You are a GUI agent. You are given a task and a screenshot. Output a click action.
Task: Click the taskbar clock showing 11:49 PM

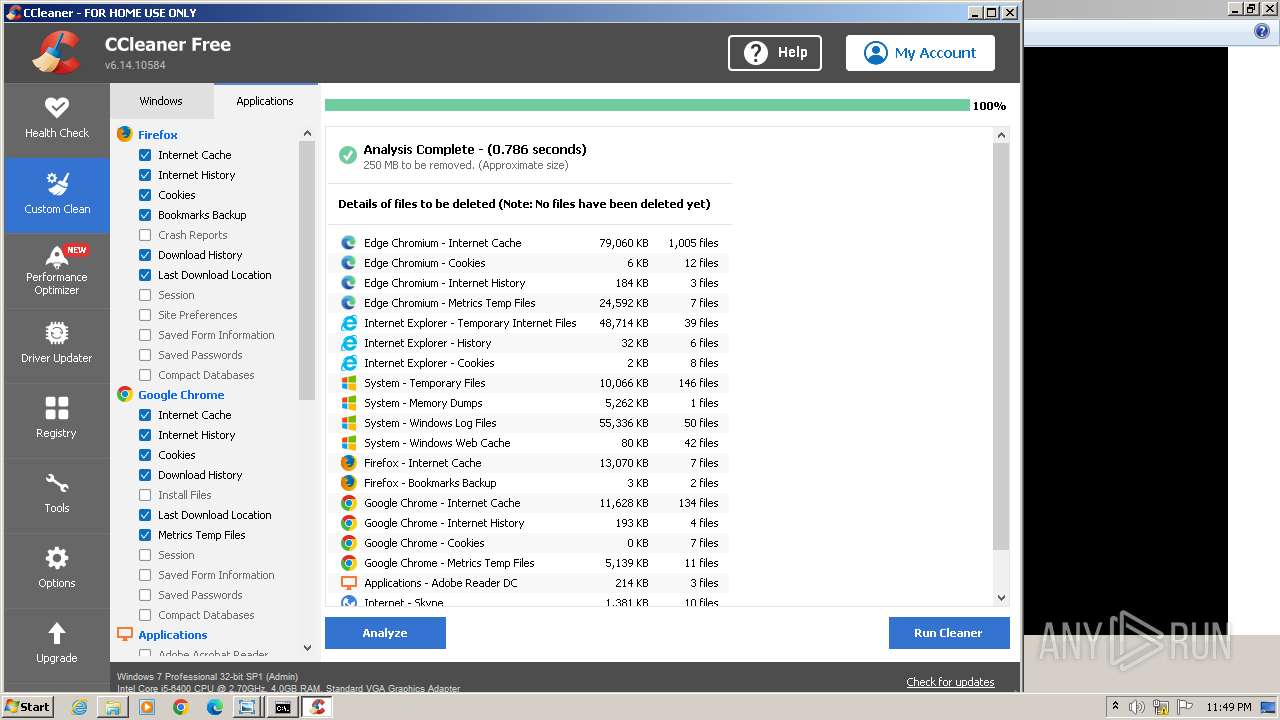[x=1229, y=707]
